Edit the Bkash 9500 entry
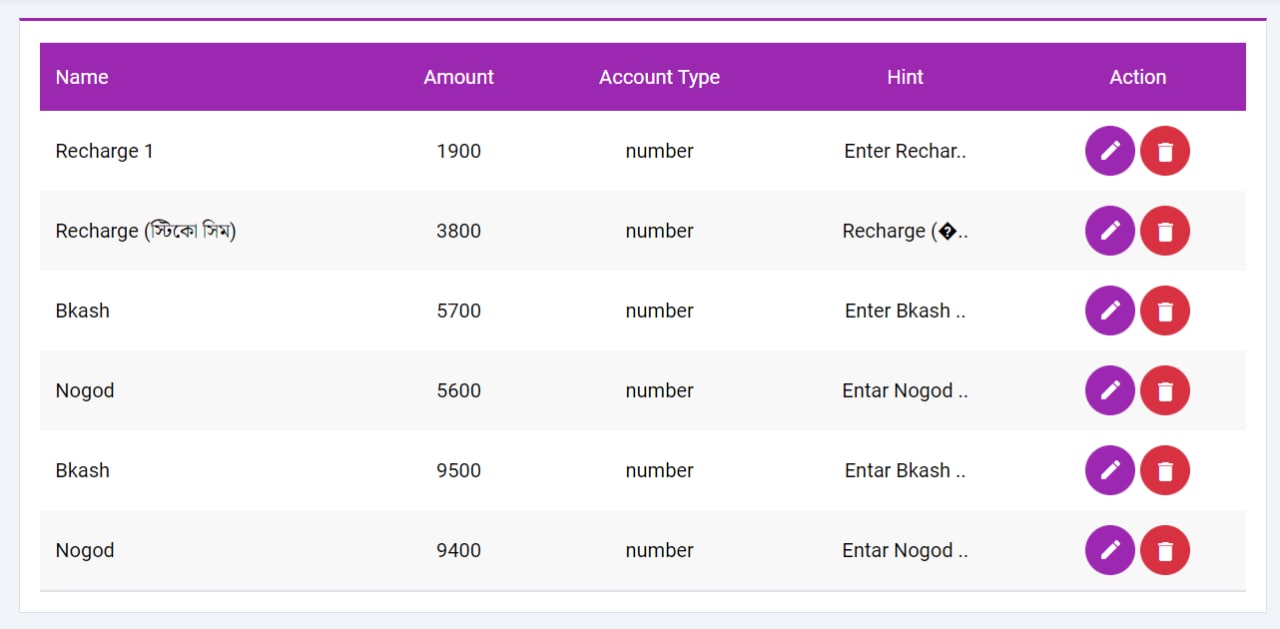 [x=1110, y=471]
